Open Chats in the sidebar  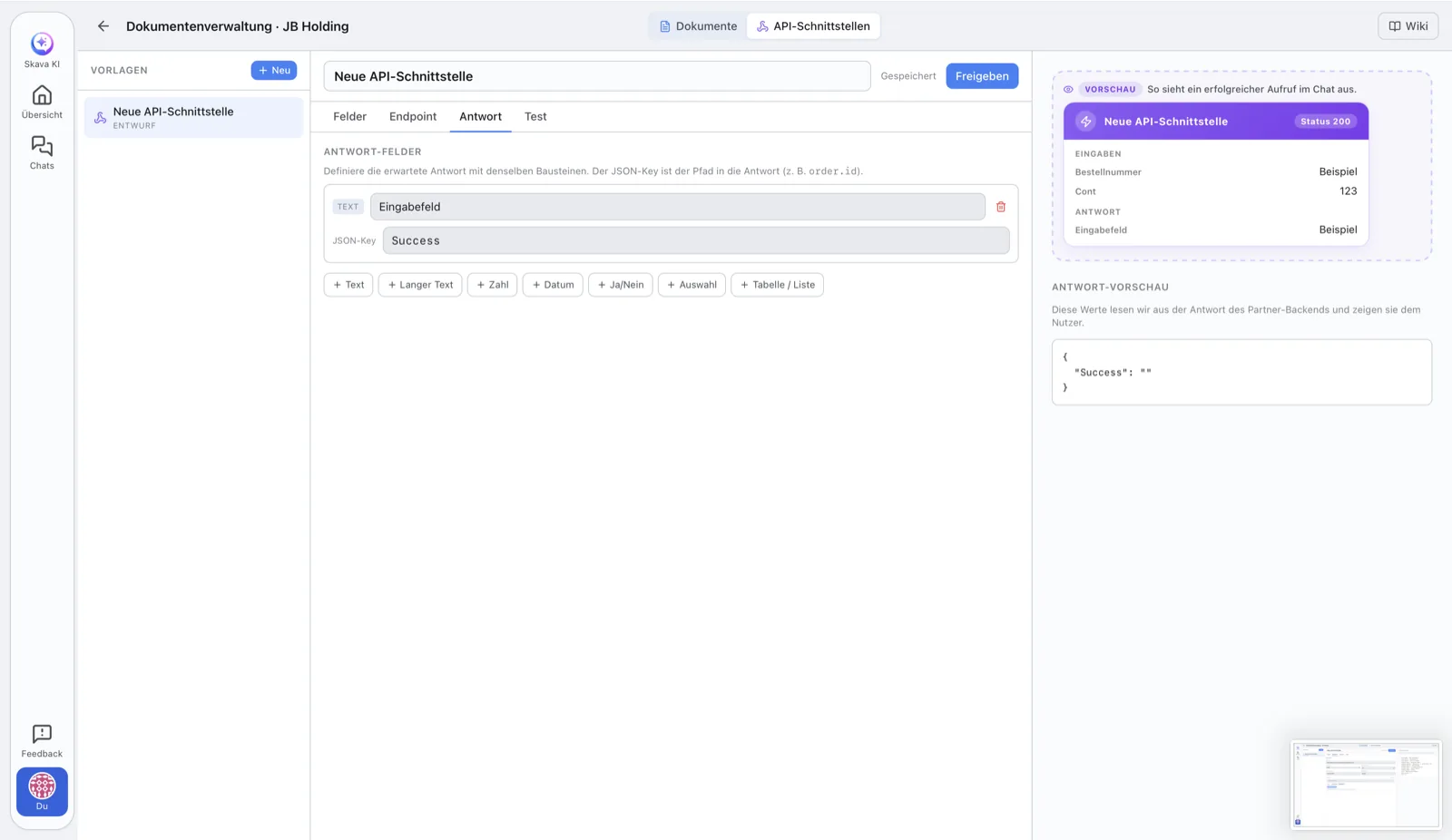pyautogui.click(x=42, y=152)
